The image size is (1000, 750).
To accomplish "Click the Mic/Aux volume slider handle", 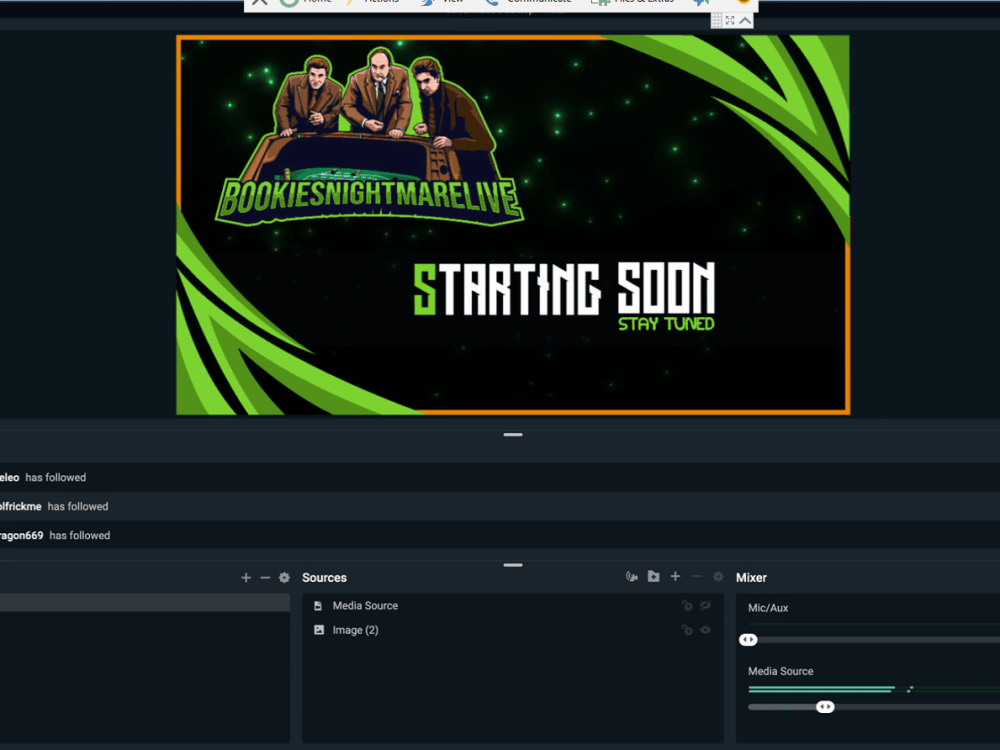I will click(x=748, y=640).
